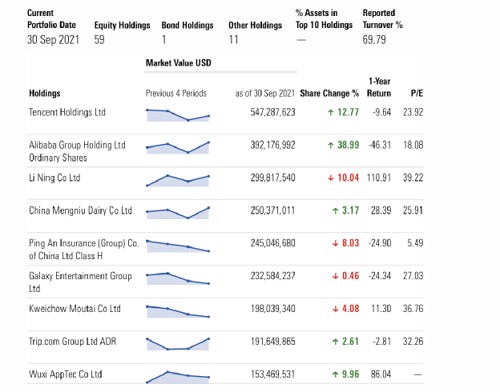The height and width of the screenshot is (392, 500).
Task: Sort by Share Change % column header
Action: point(329,93)
